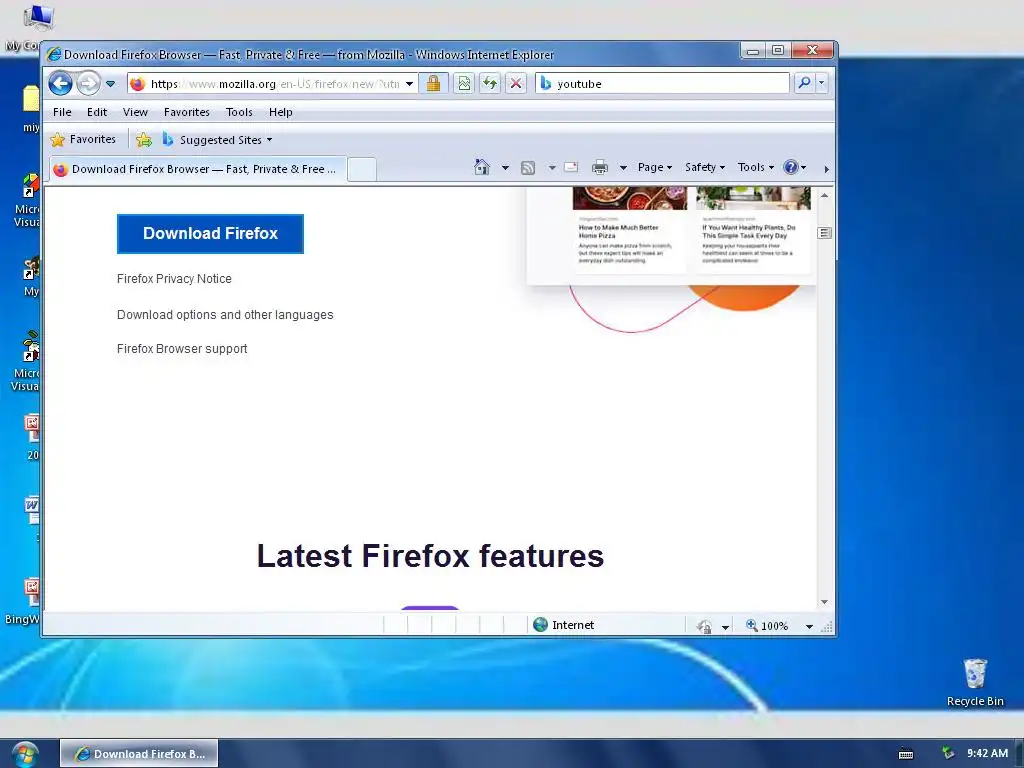Click the scrollbar down arrow
This screenshot has height=768, width=1024.
(x=824, y=602)
